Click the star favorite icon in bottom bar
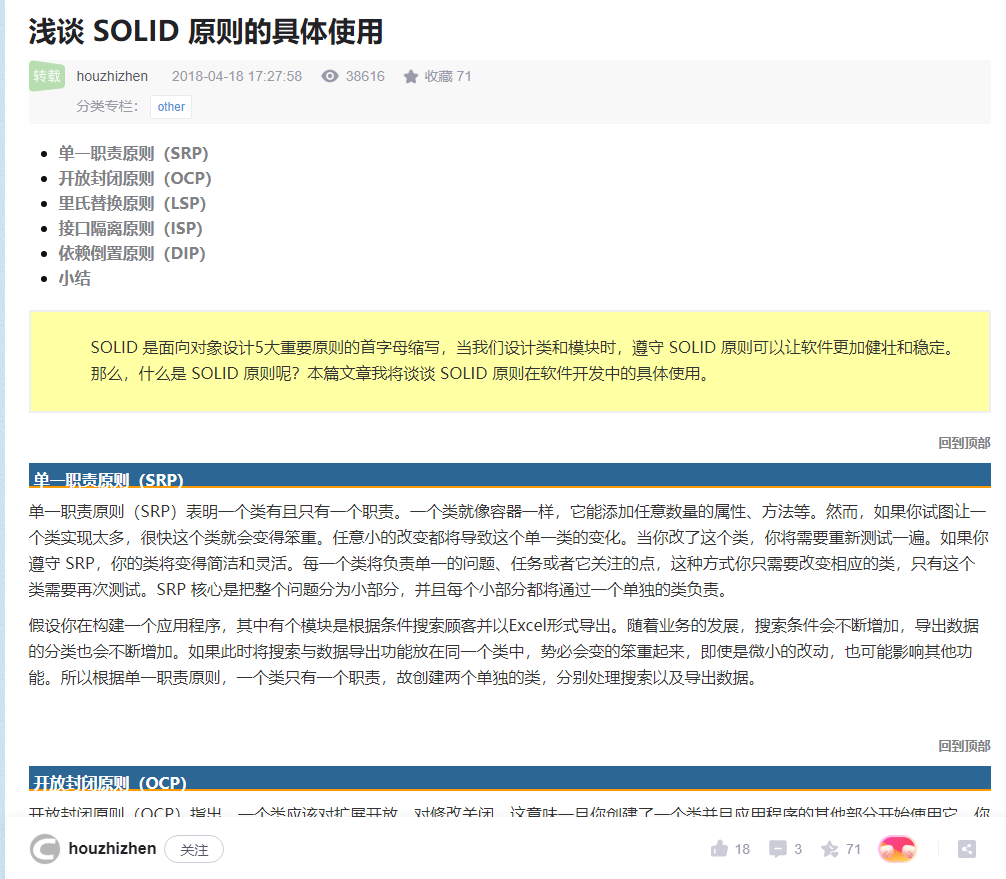 [x=830, y=849]
